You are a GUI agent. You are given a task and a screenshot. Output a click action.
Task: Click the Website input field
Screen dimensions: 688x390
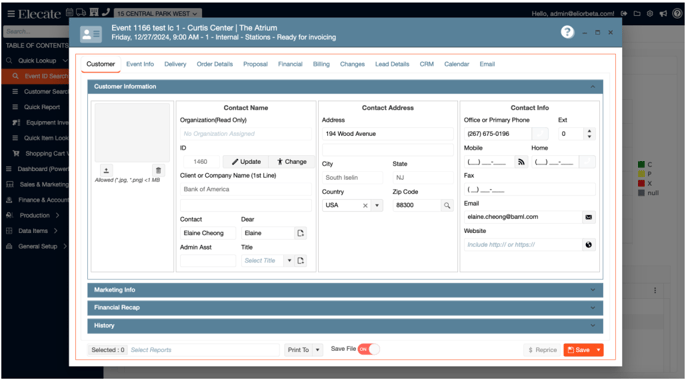(523, 245)
